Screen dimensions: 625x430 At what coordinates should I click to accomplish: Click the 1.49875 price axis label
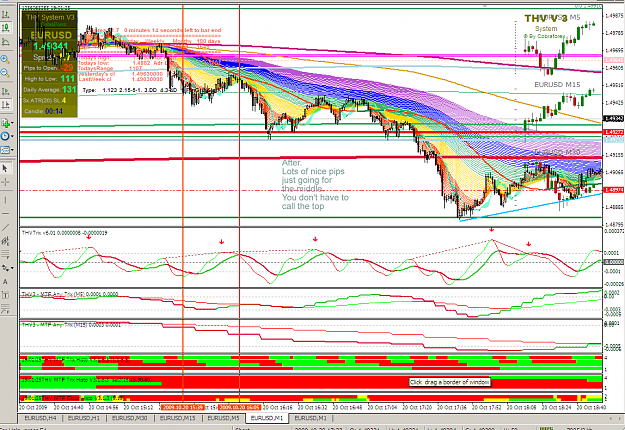coord(614,16)
